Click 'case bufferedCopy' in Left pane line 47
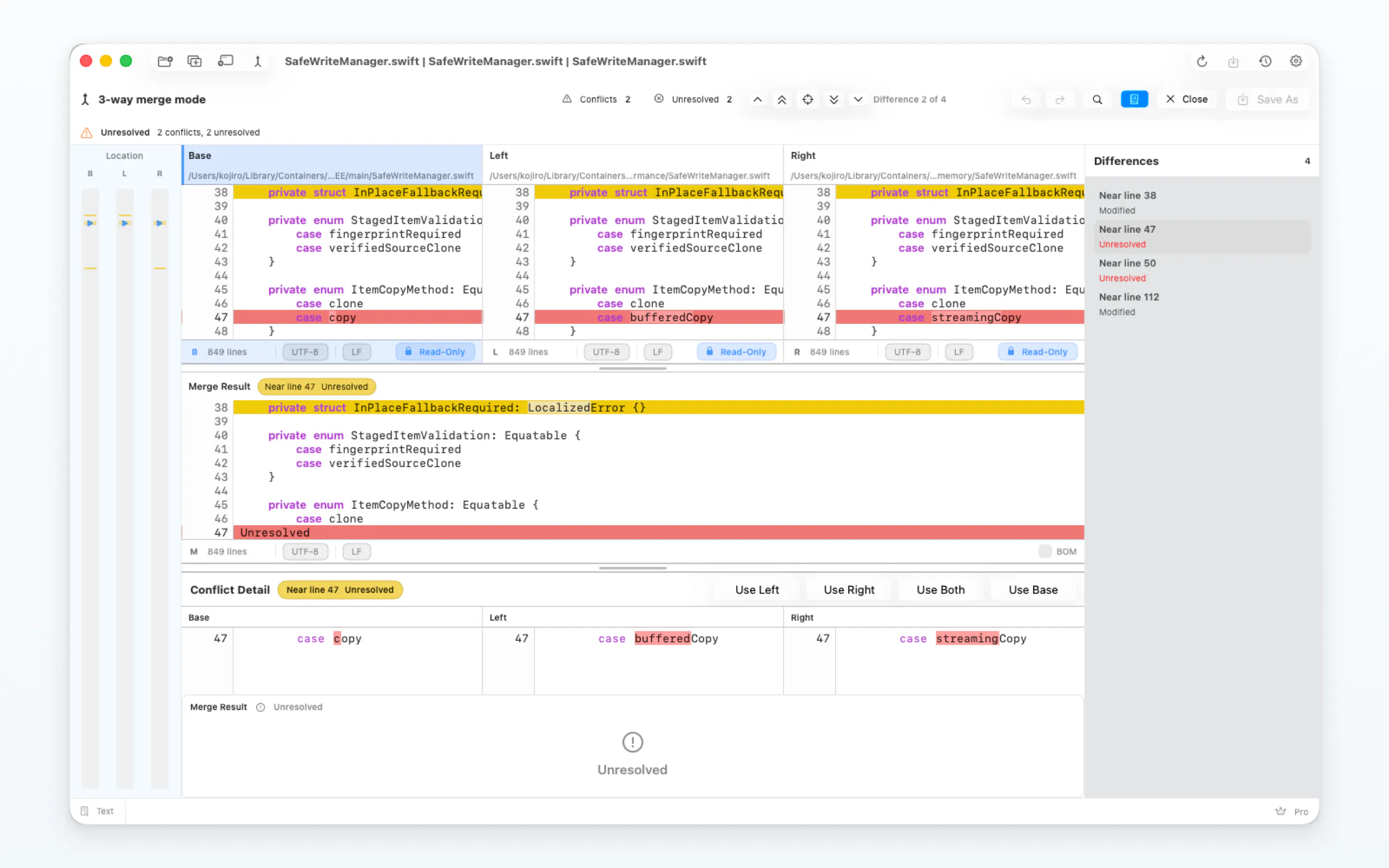 click(655, 317)
